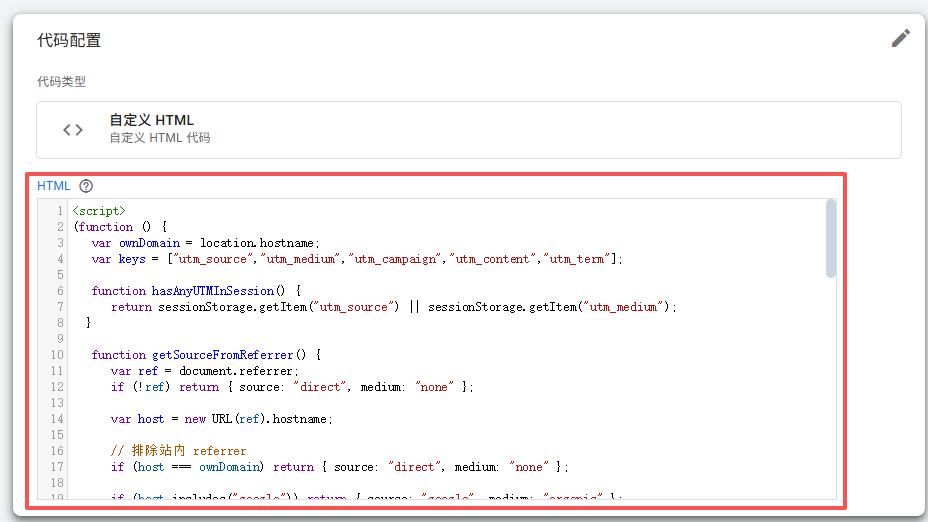
Task: Click the "utm_term" string on line 4
Action: click(577, 259)
